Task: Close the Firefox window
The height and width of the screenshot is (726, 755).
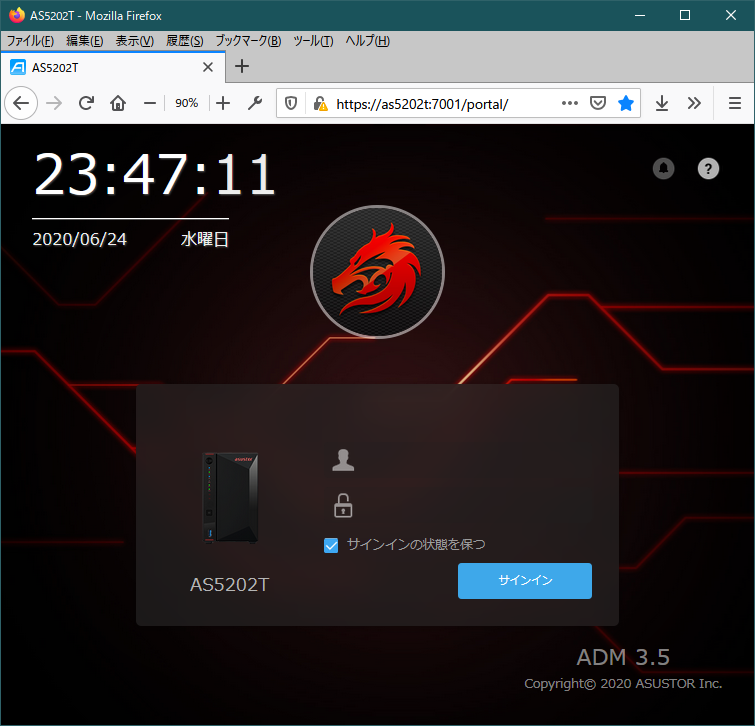Action: [730, 15]
